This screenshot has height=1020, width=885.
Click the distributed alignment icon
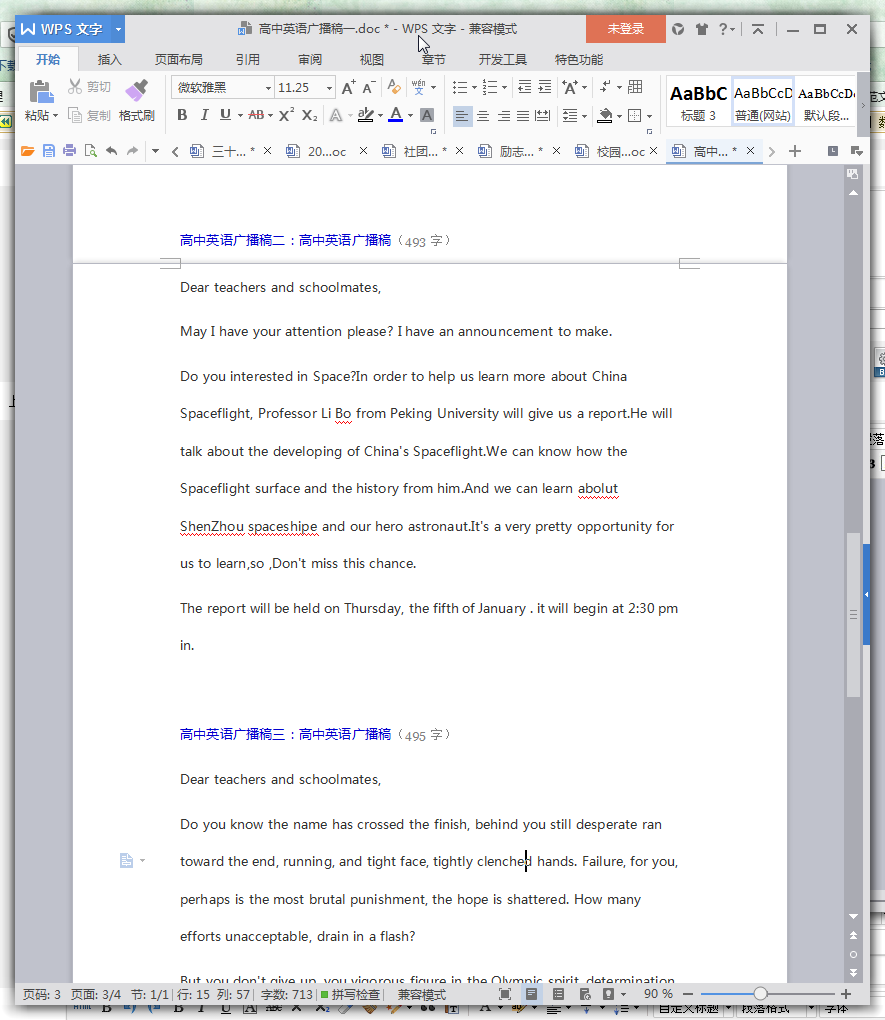coord(543,116)
